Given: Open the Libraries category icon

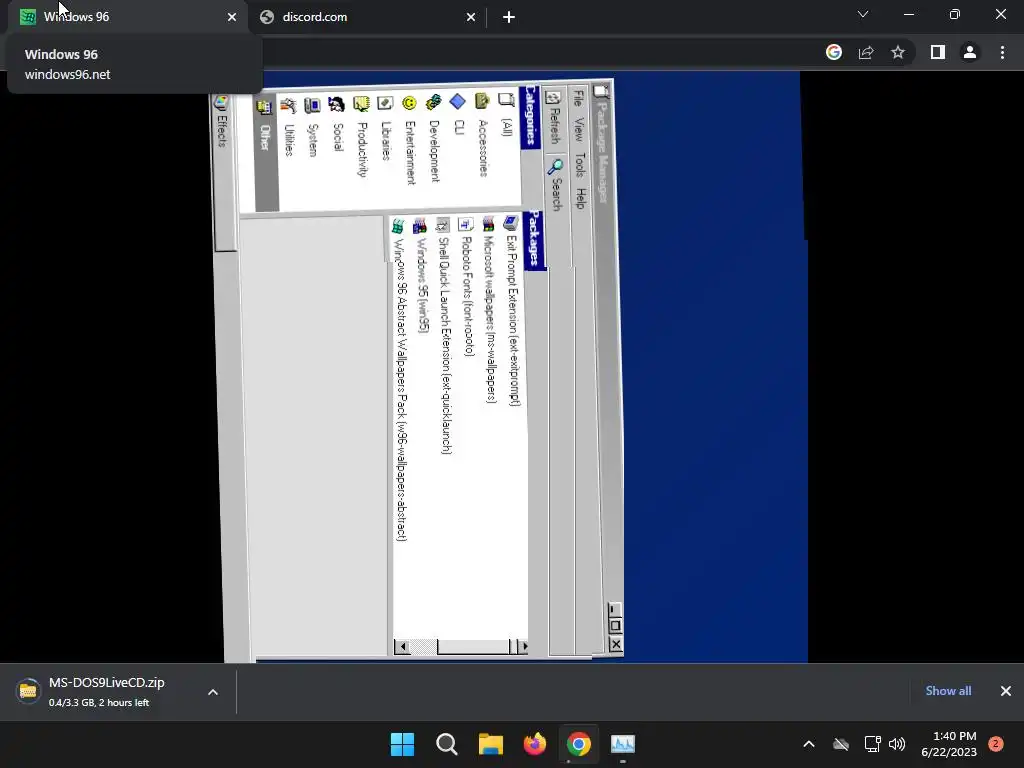Looking at the screenshot, I should point(385,103).
